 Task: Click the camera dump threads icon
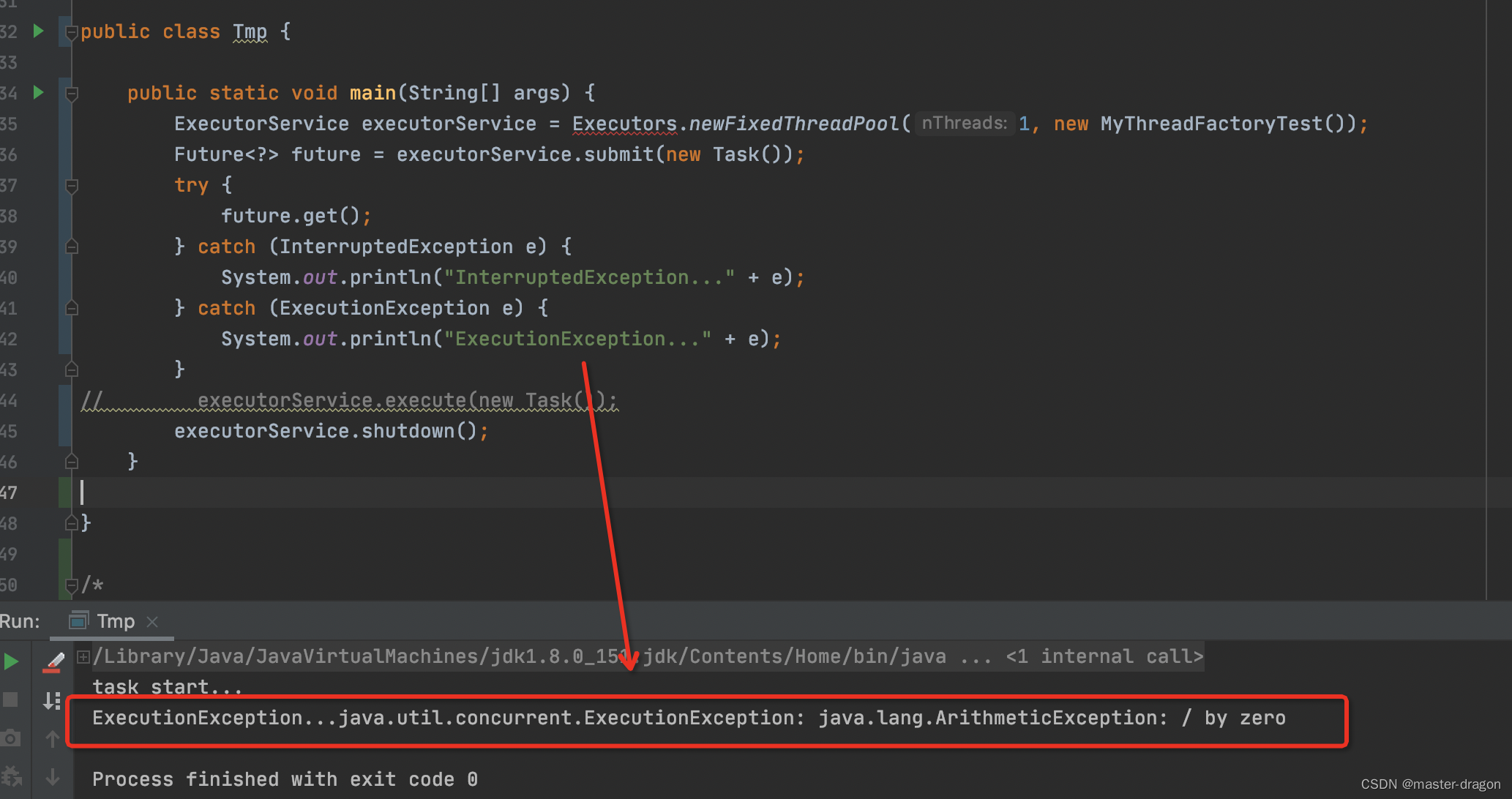coord(10,738)
